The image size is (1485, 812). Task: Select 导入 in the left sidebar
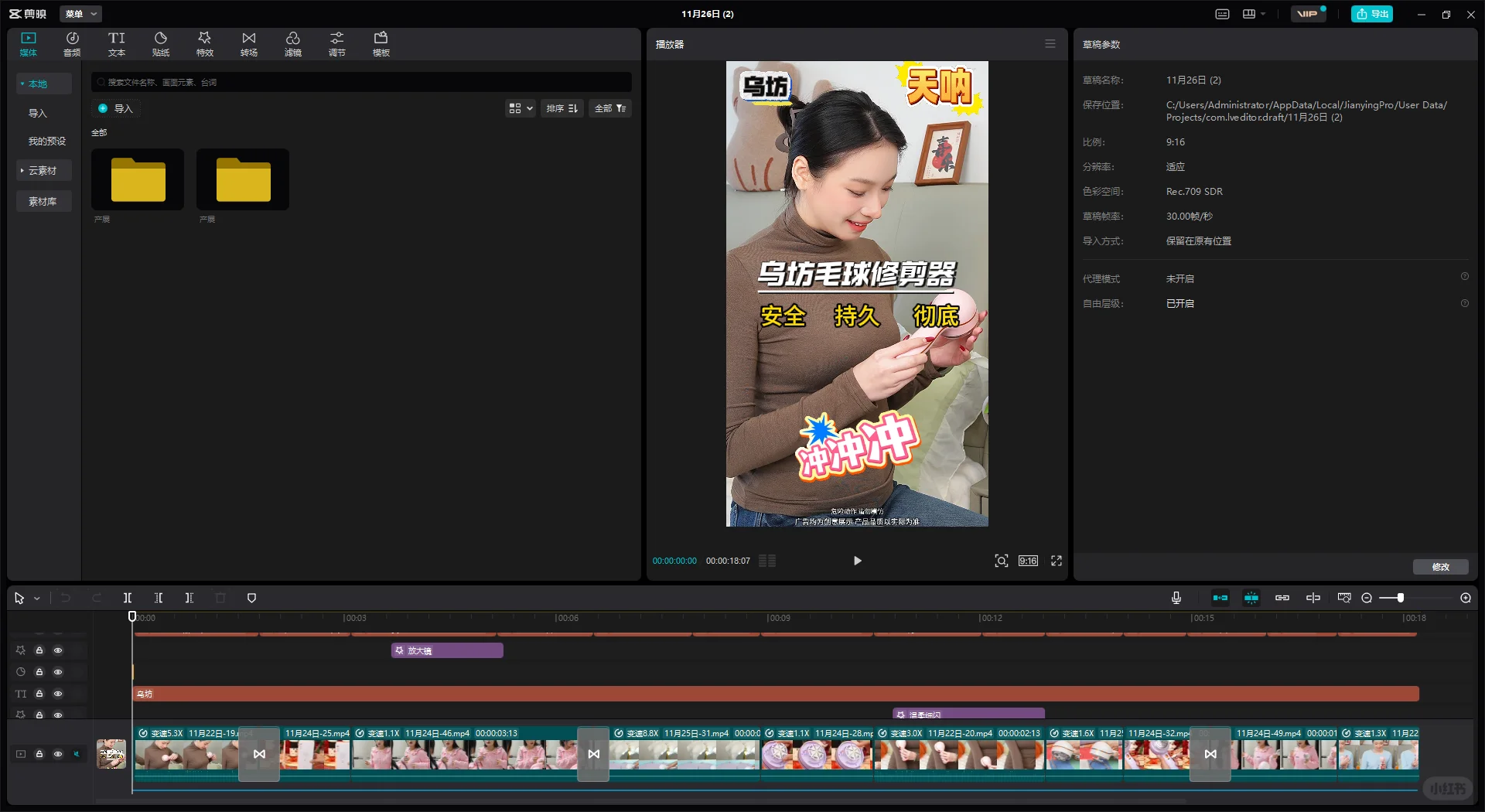click(x=38, y=113)
